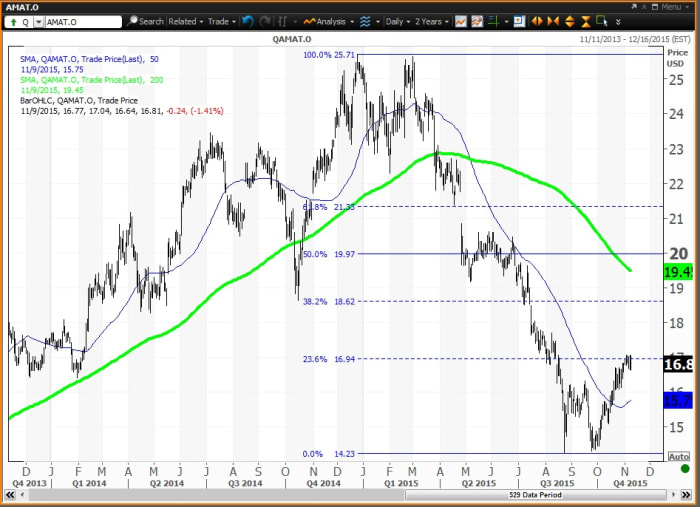Viewport: 700px width, 507px height.
Task: Click the window icon beside Menu
Action: point(655,7)
